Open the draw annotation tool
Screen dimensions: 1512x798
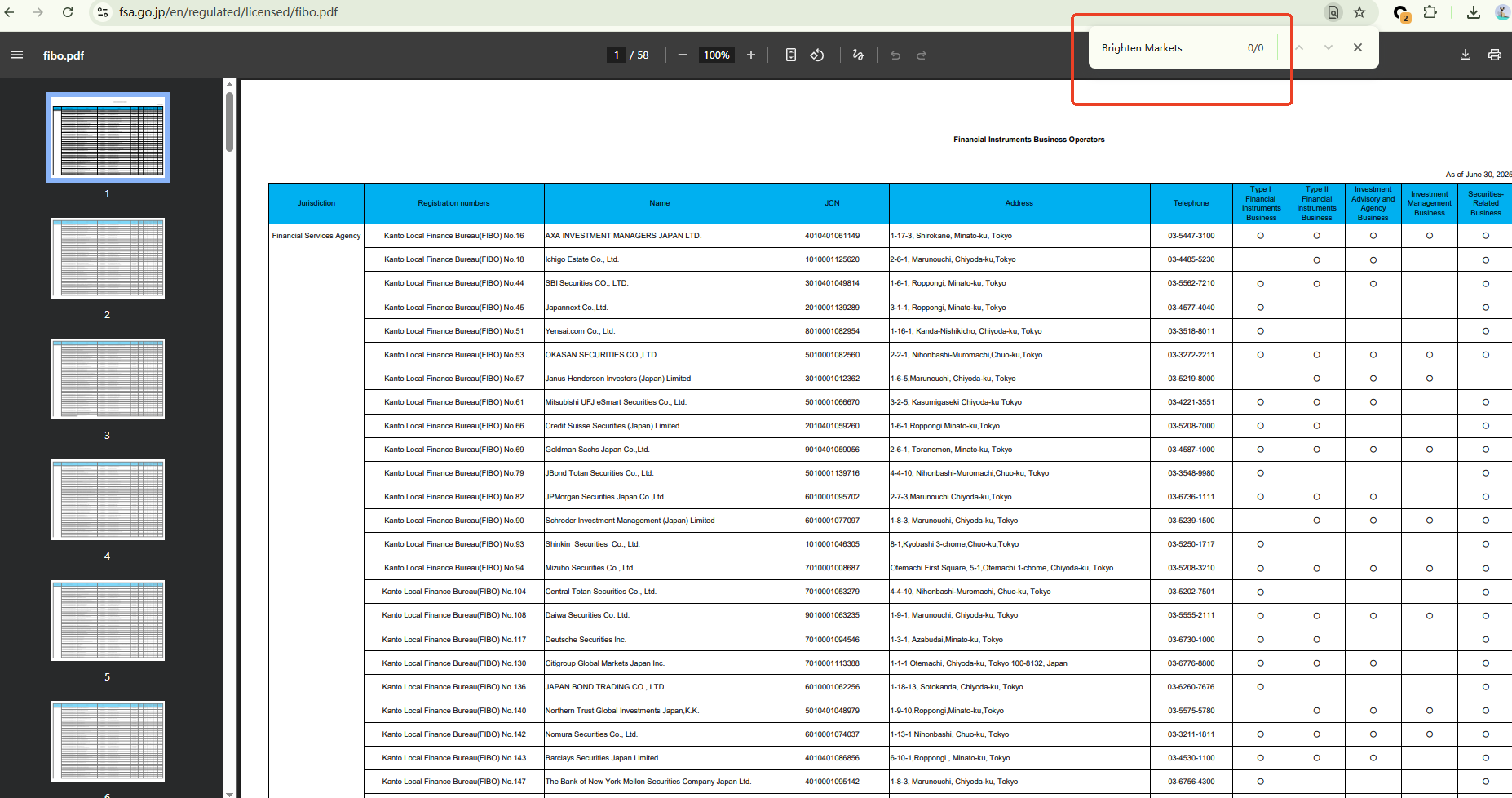pyautogui.click(x=858, y=55)
